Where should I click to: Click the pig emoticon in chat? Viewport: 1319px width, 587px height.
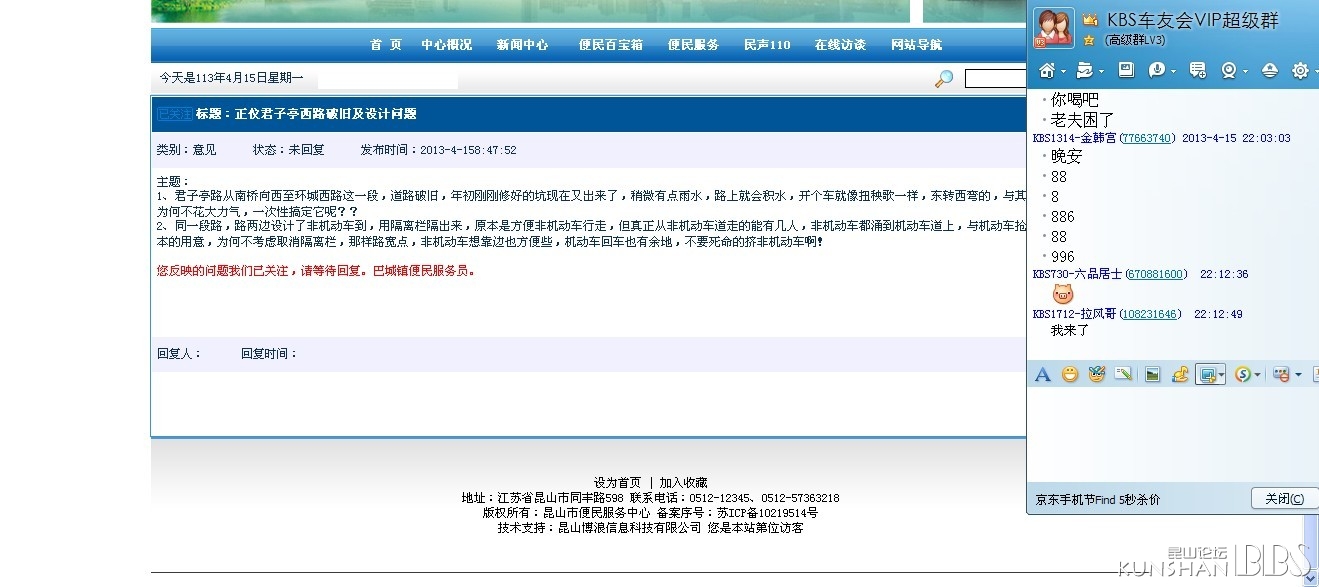1062,294
